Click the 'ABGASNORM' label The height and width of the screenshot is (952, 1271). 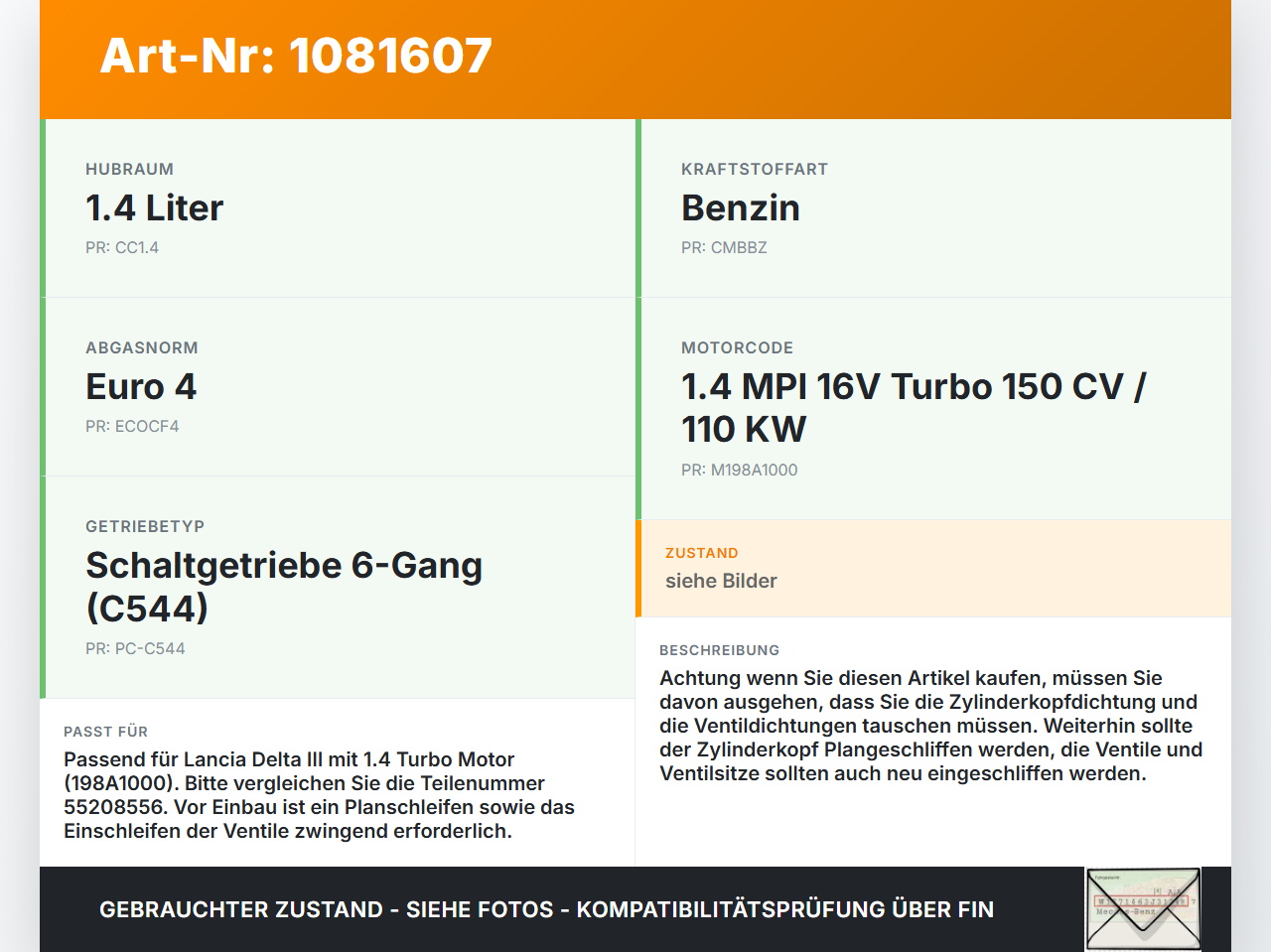[x=142, y=348]
